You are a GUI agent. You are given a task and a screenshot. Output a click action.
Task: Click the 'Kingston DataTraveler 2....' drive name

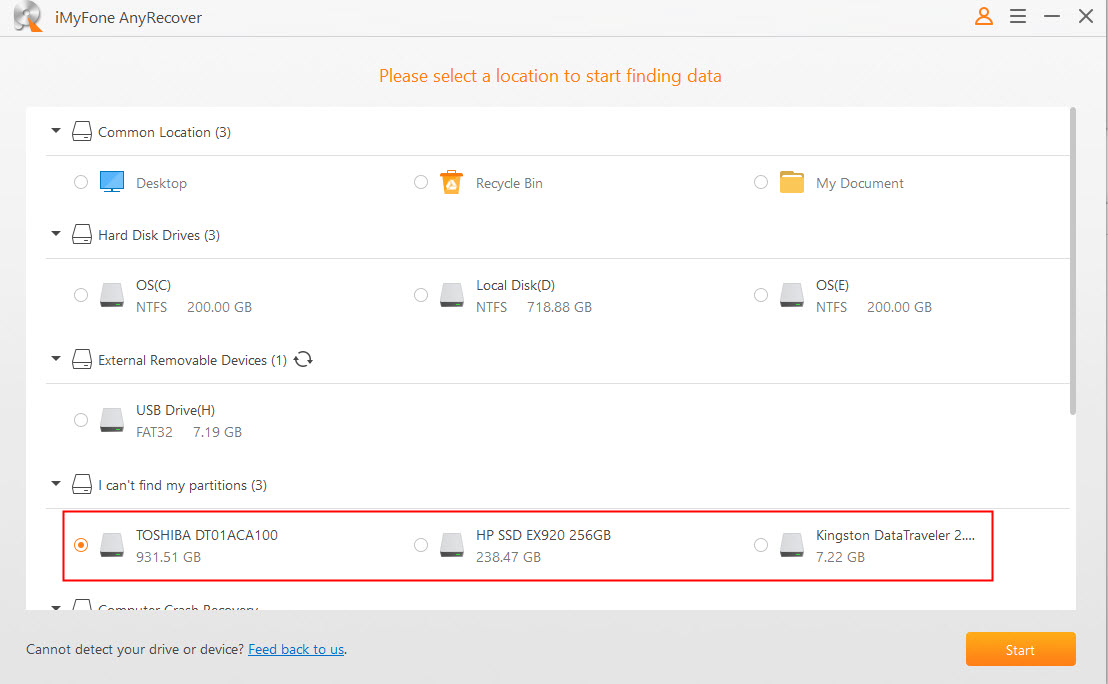tap(895, 536)
